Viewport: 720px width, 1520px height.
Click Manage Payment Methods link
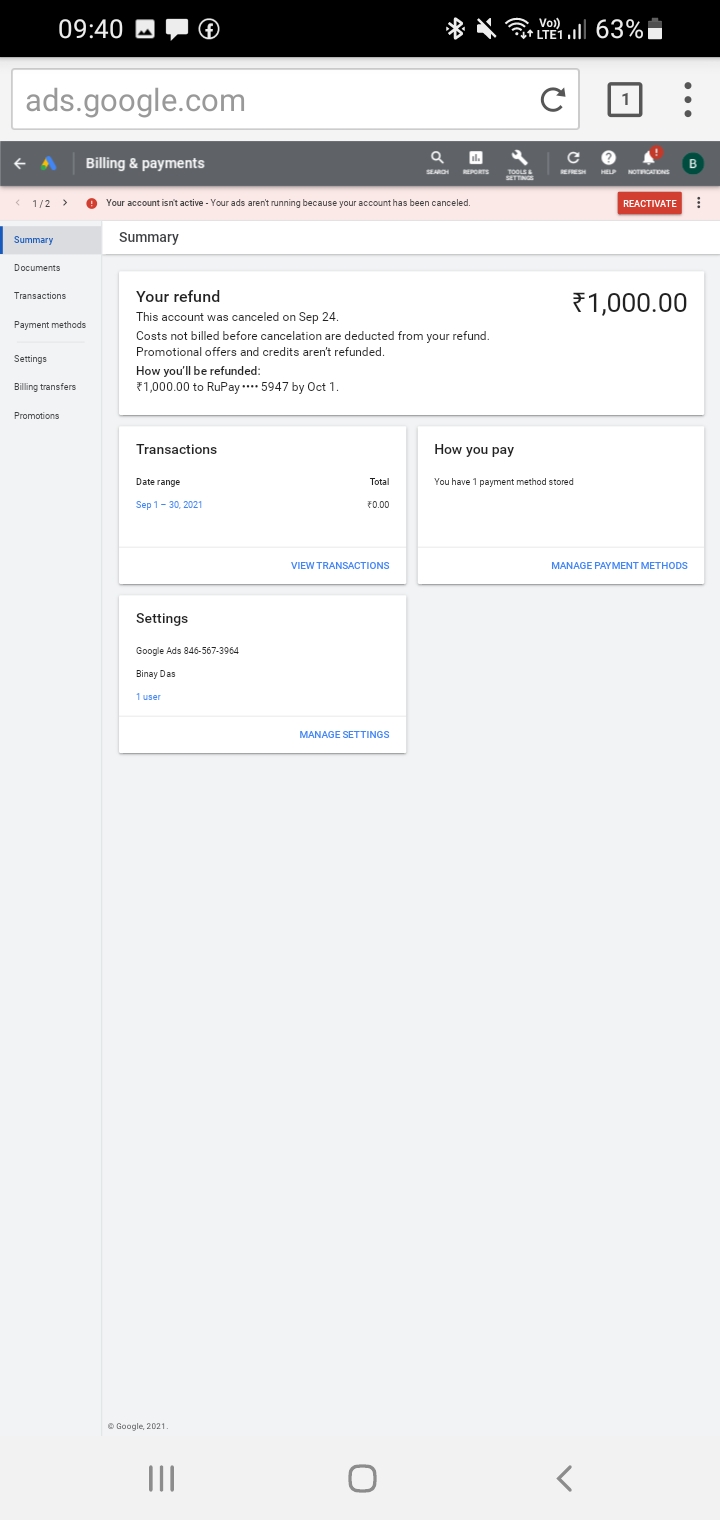619,566
